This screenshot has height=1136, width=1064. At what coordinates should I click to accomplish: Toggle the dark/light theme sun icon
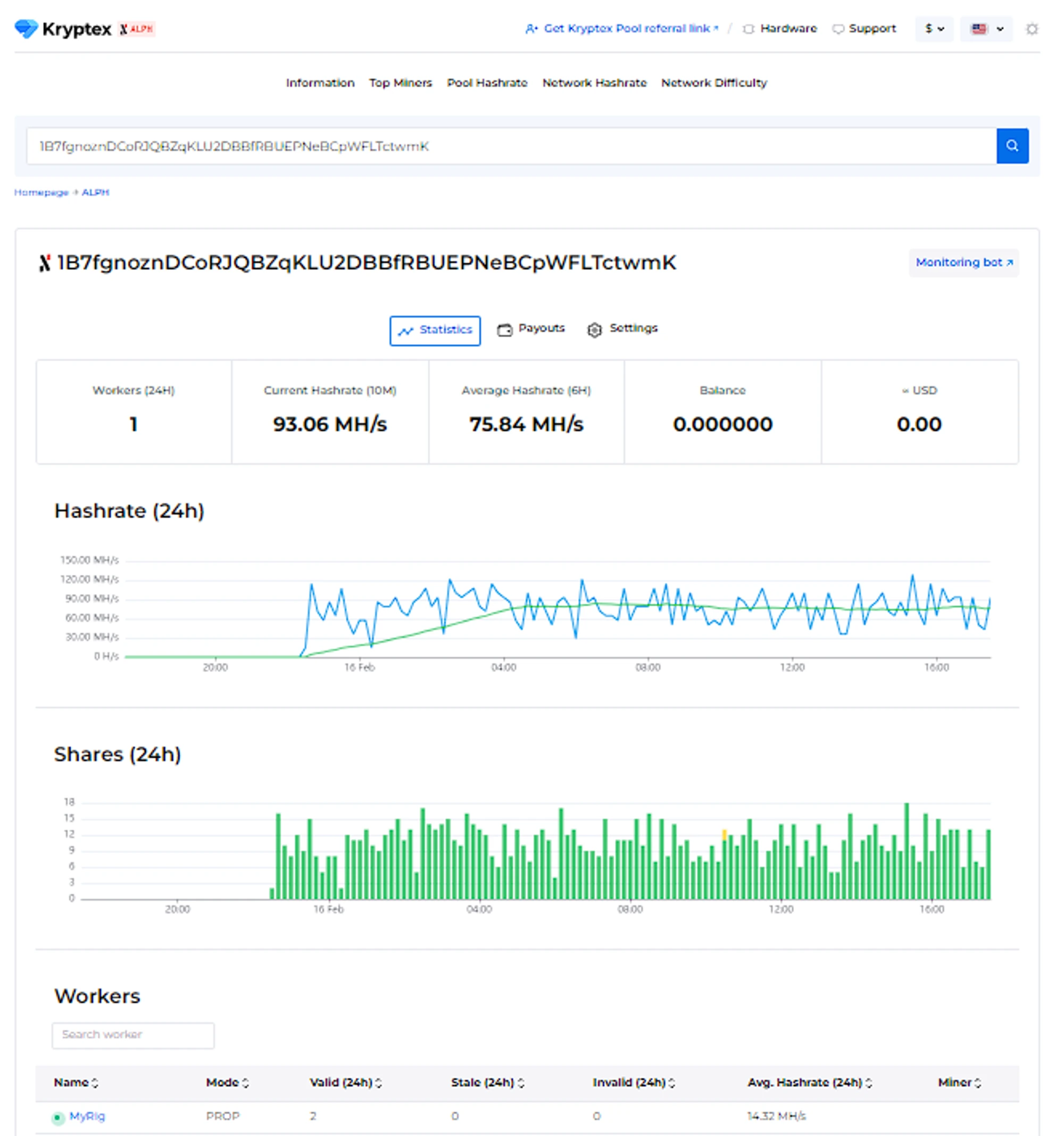(x=1031, y=29)
